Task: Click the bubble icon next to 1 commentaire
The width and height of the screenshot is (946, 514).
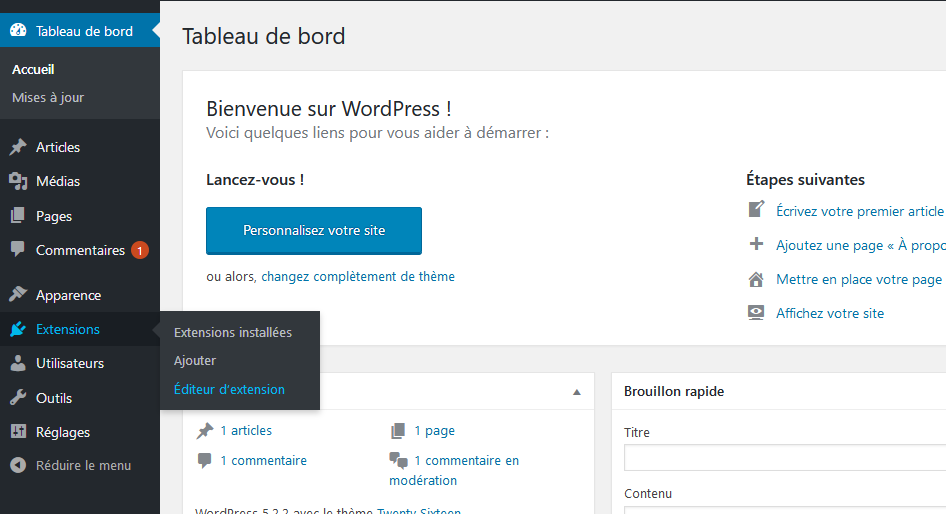Action: tap(205, 460)
